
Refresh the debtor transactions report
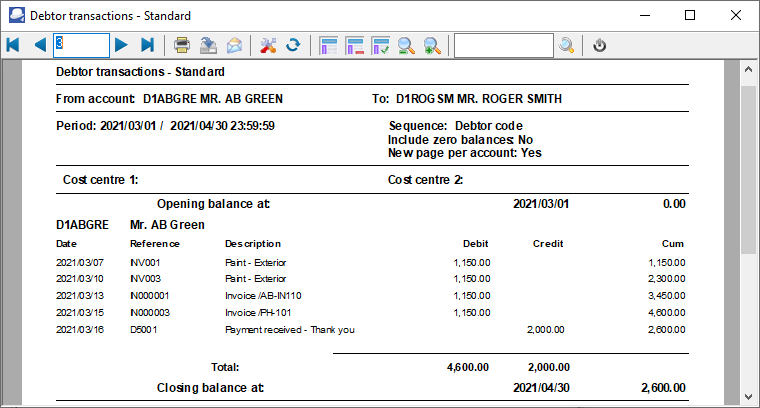293,45
